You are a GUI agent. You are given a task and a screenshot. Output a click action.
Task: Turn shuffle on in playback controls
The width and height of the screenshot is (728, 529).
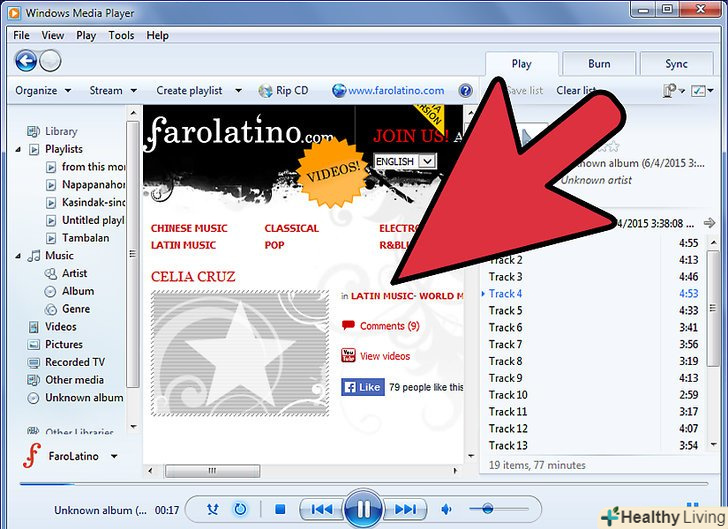(x=213, y=509)
